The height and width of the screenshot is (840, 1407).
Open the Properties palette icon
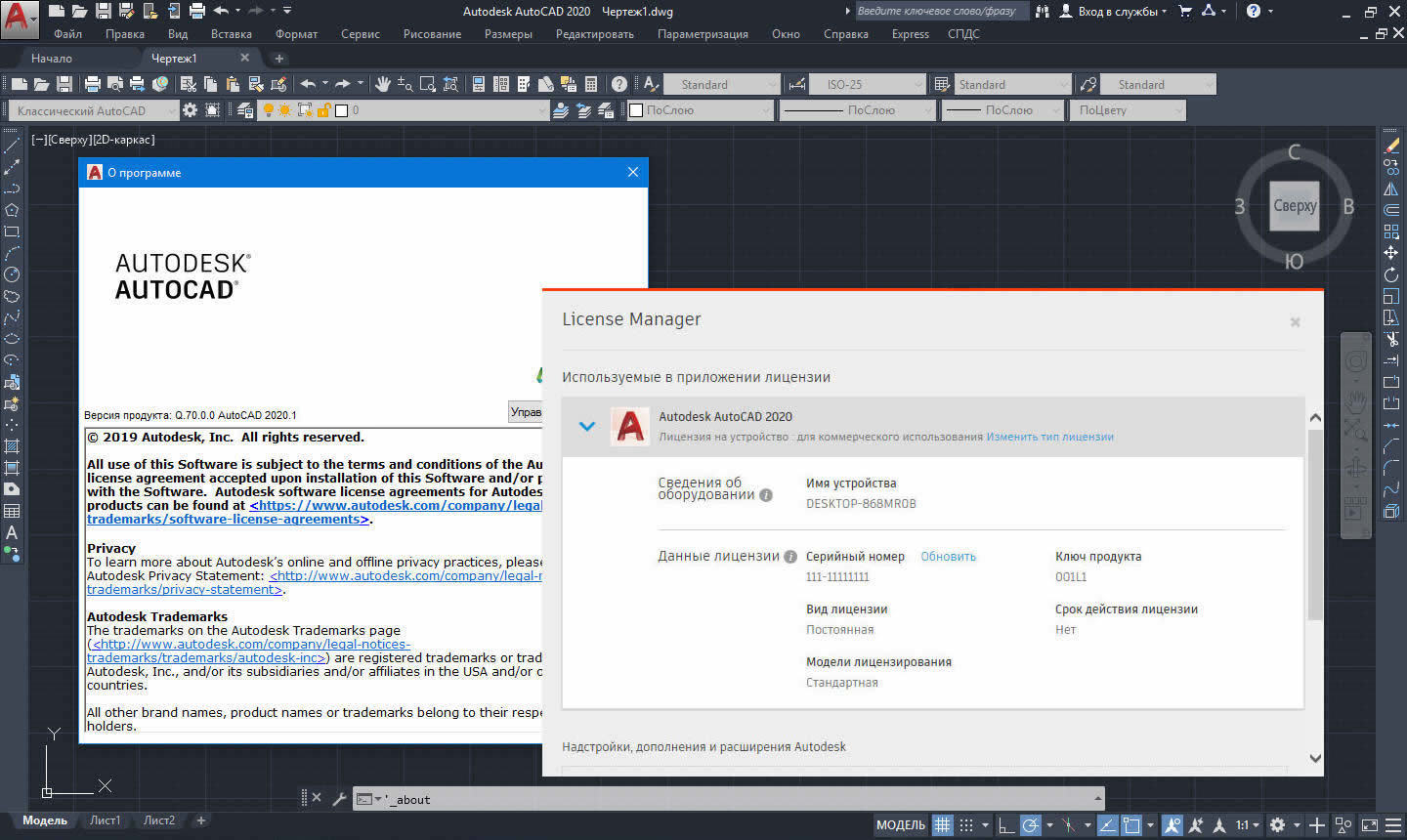coord(479,84)
